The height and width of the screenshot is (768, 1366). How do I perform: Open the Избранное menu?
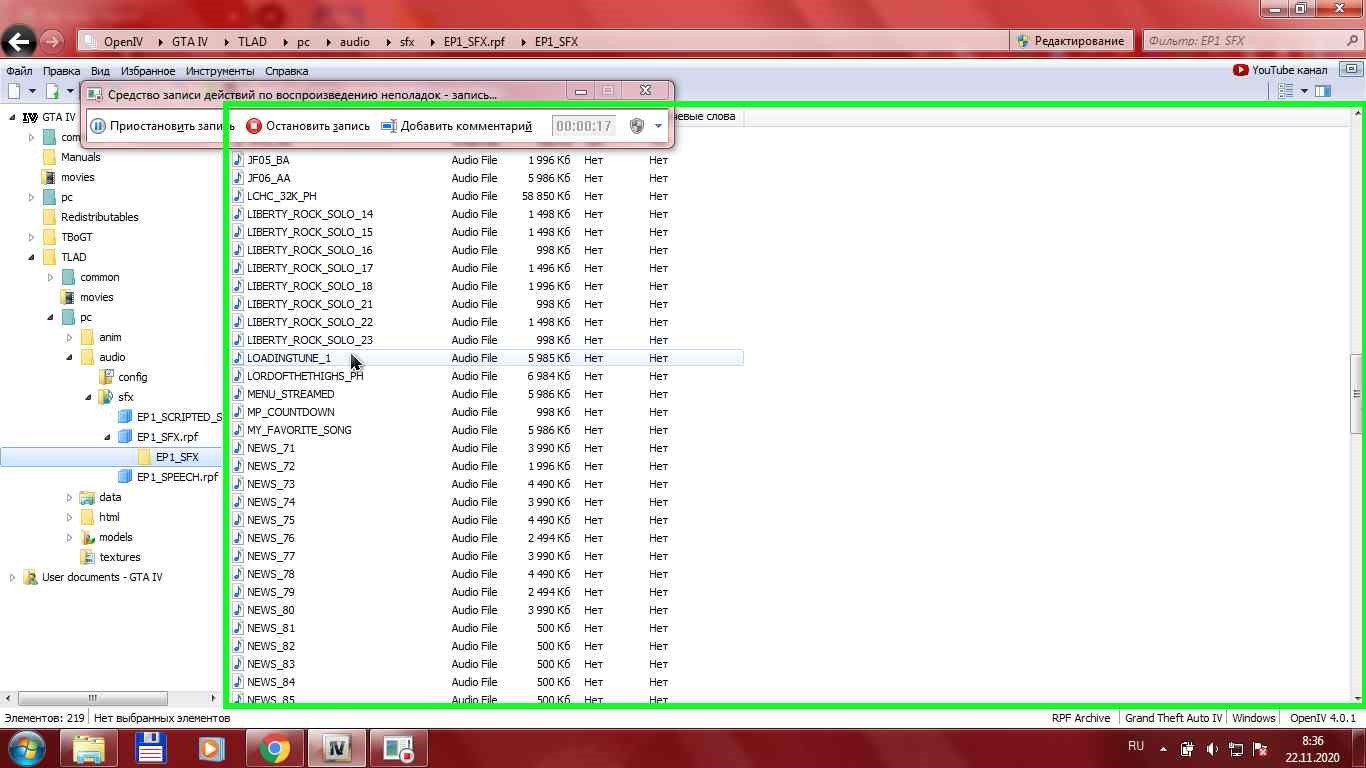tap(148, 71)
